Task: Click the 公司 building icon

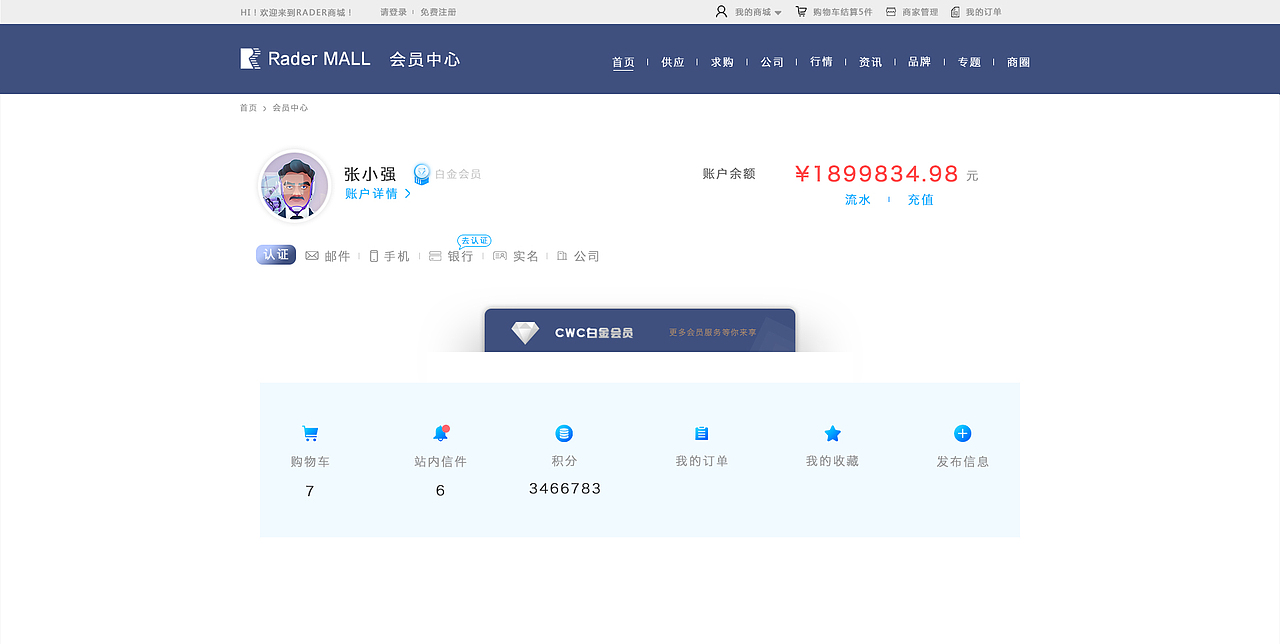Action: pyautogui.click(x=562, y=256)
